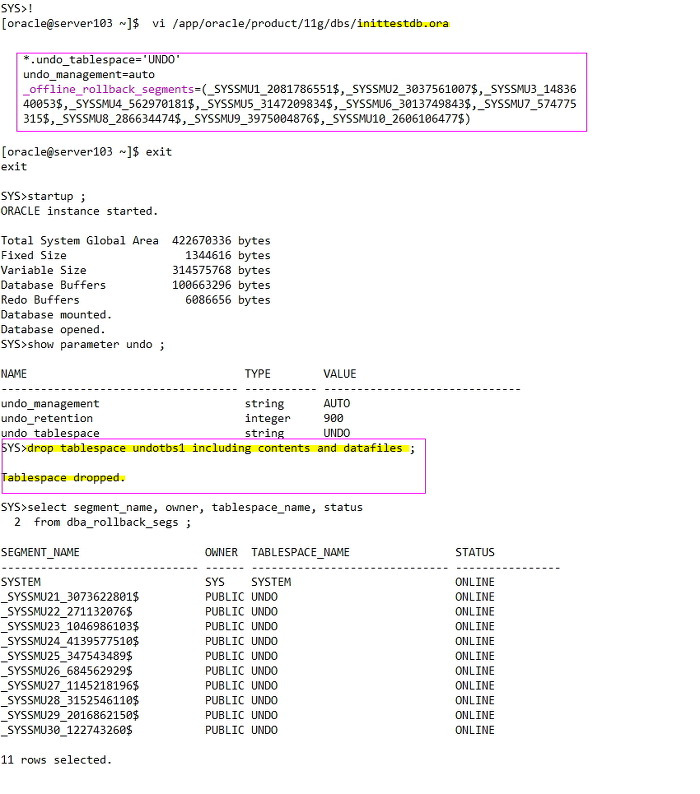Select Fixed Size value 1344616

point(208,255)
